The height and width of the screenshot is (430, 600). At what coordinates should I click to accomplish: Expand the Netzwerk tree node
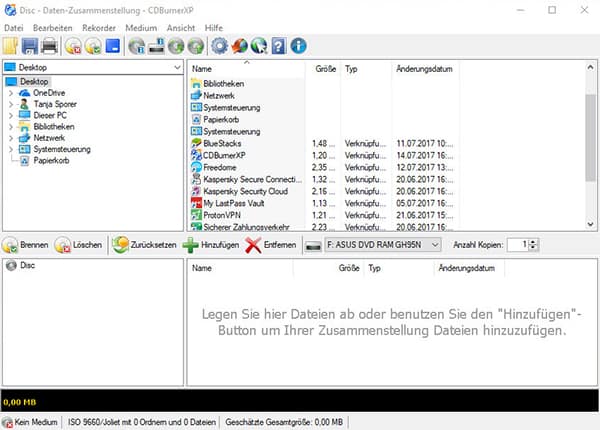coord(11,138)
